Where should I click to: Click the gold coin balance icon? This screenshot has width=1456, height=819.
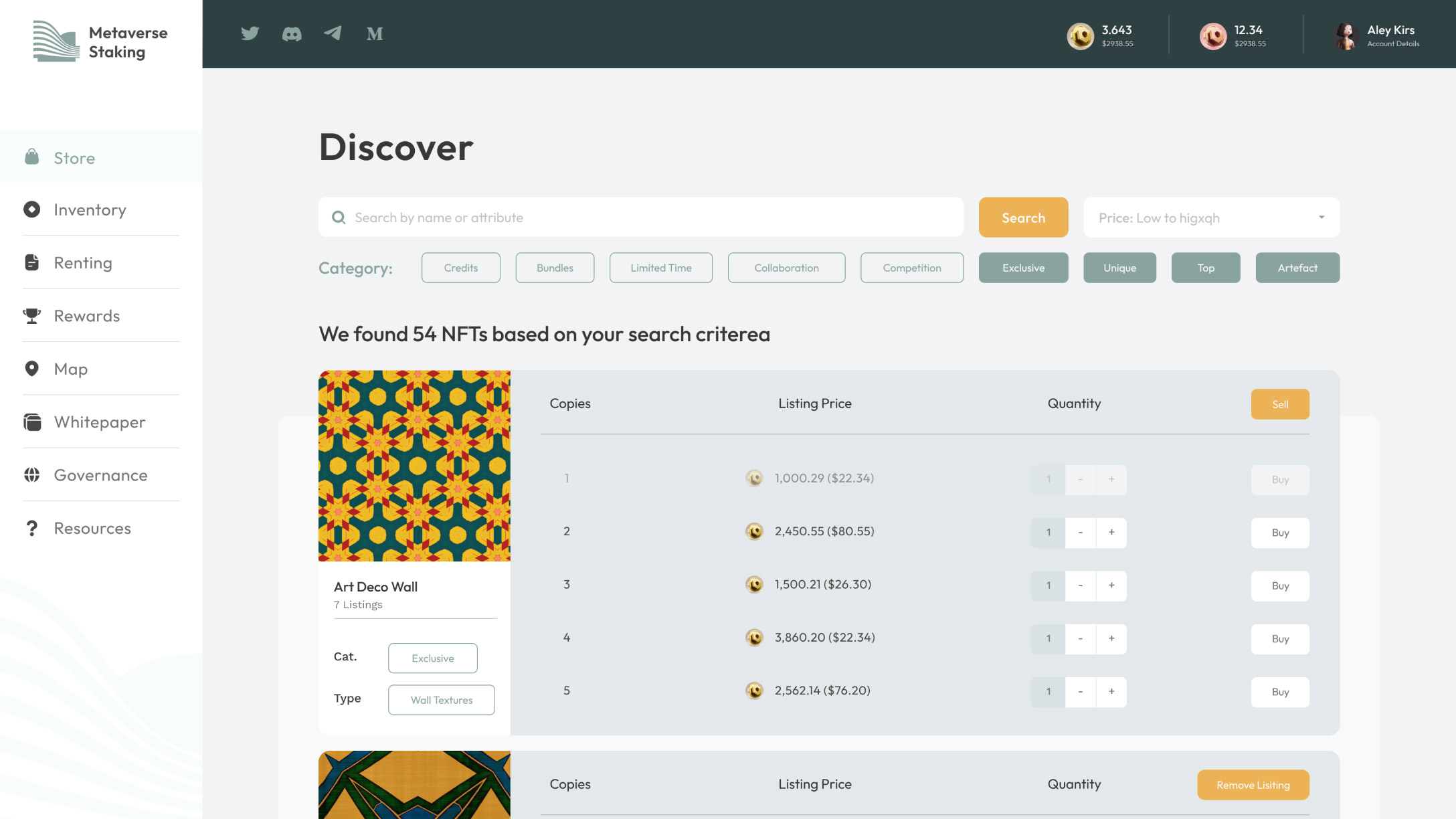[1080, 35]
